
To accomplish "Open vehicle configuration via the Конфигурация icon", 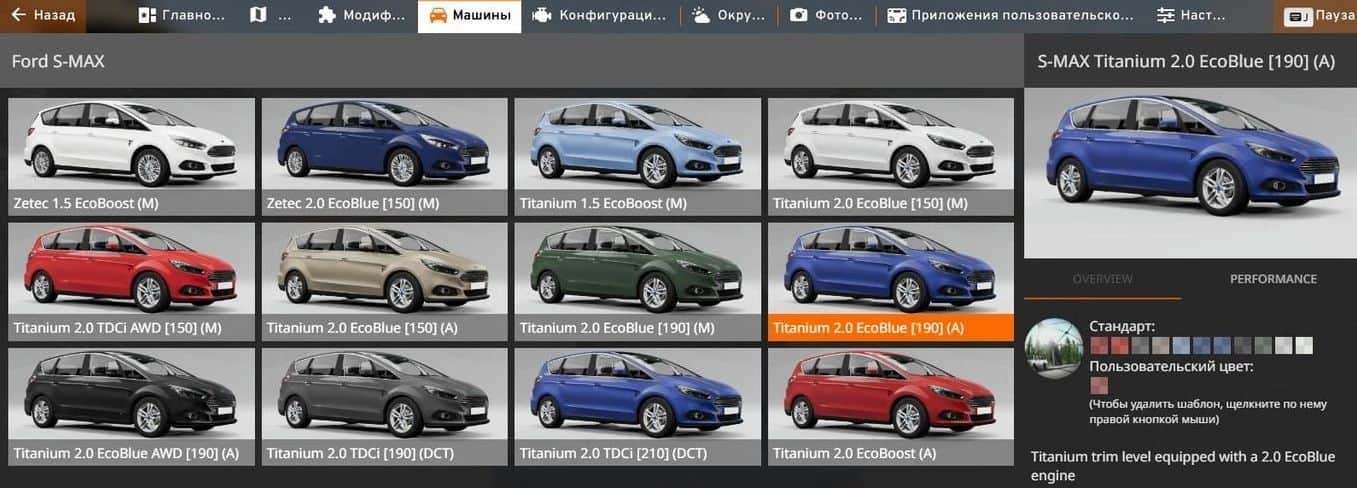I will pos(542,16).
